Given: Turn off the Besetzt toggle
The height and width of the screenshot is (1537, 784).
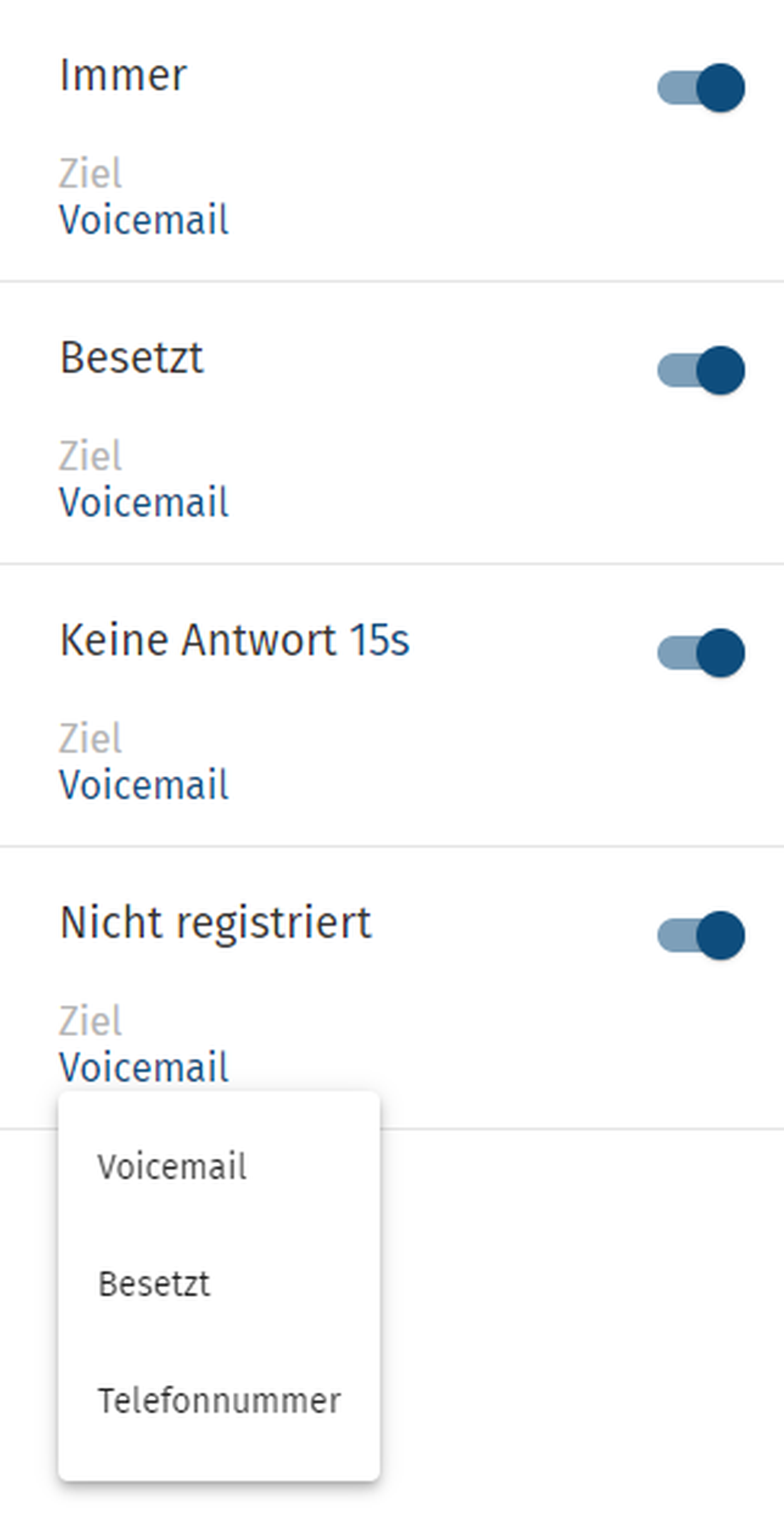Looking at the screenshot, I should click(701, 370).
